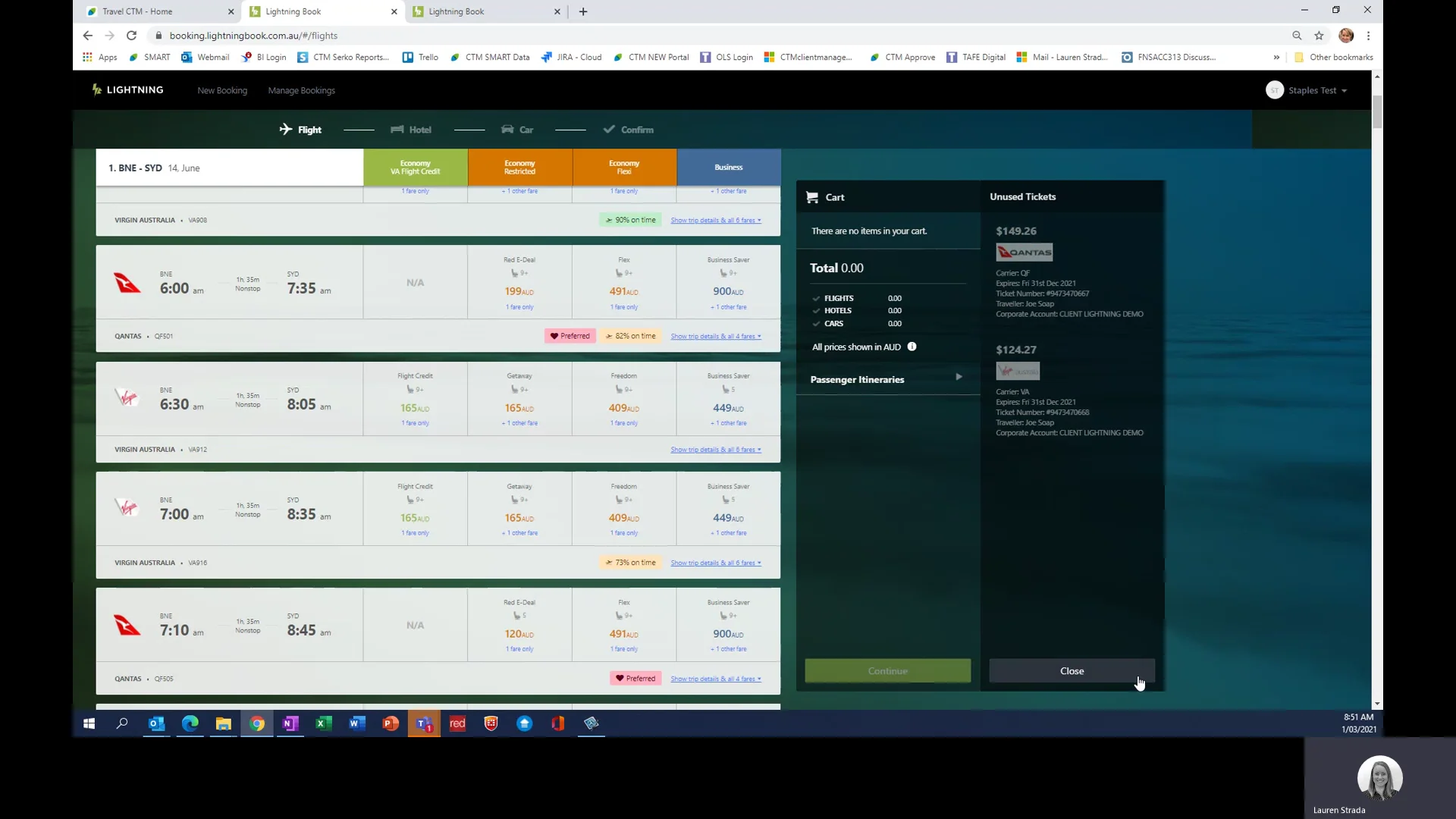Expand trip details for flight QF501

click(x=715, y=336)
